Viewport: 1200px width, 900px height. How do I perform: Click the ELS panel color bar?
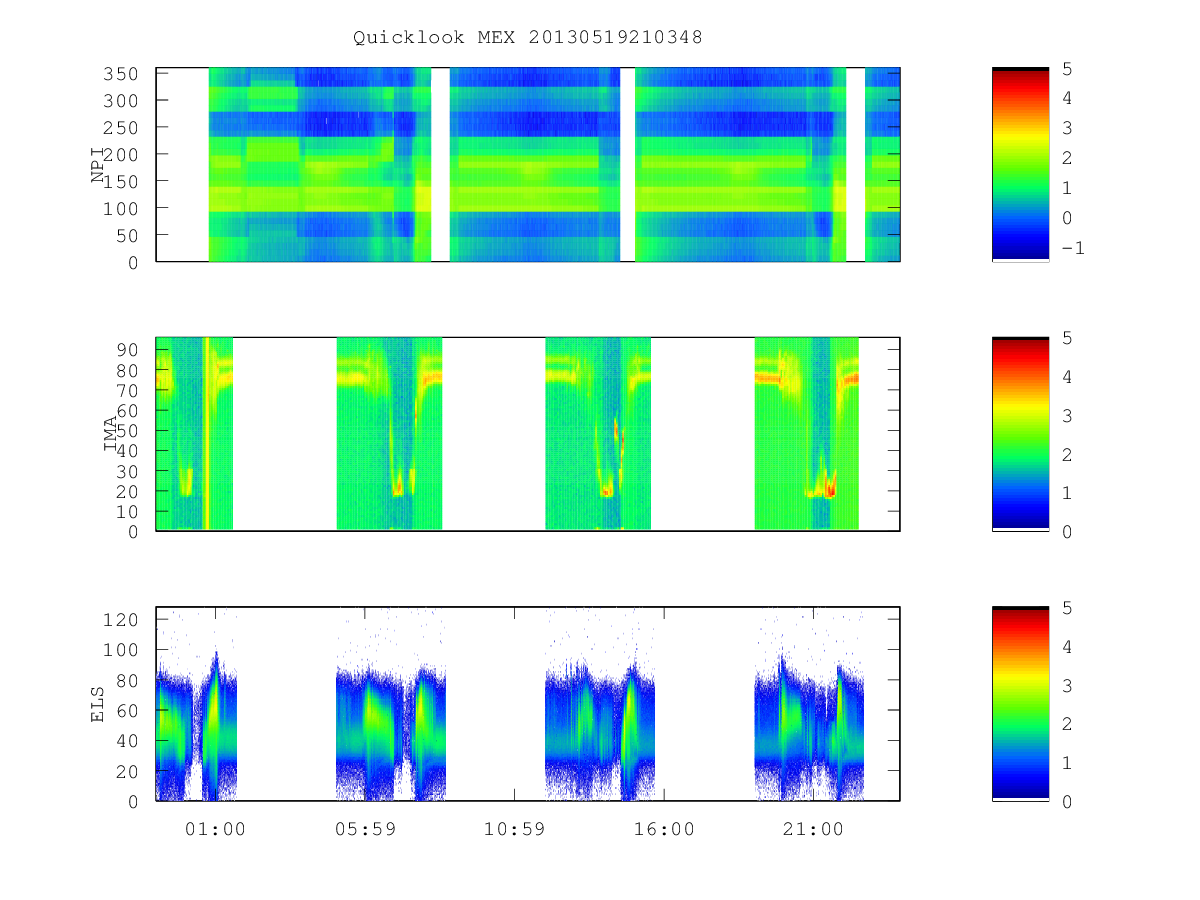(x=1020, y=704)
